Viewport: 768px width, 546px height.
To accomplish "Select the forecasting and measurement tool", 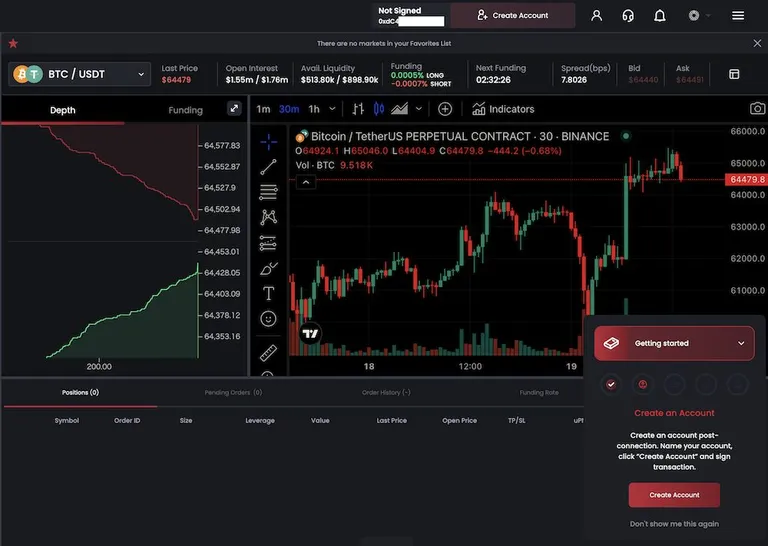I will 268,243.
